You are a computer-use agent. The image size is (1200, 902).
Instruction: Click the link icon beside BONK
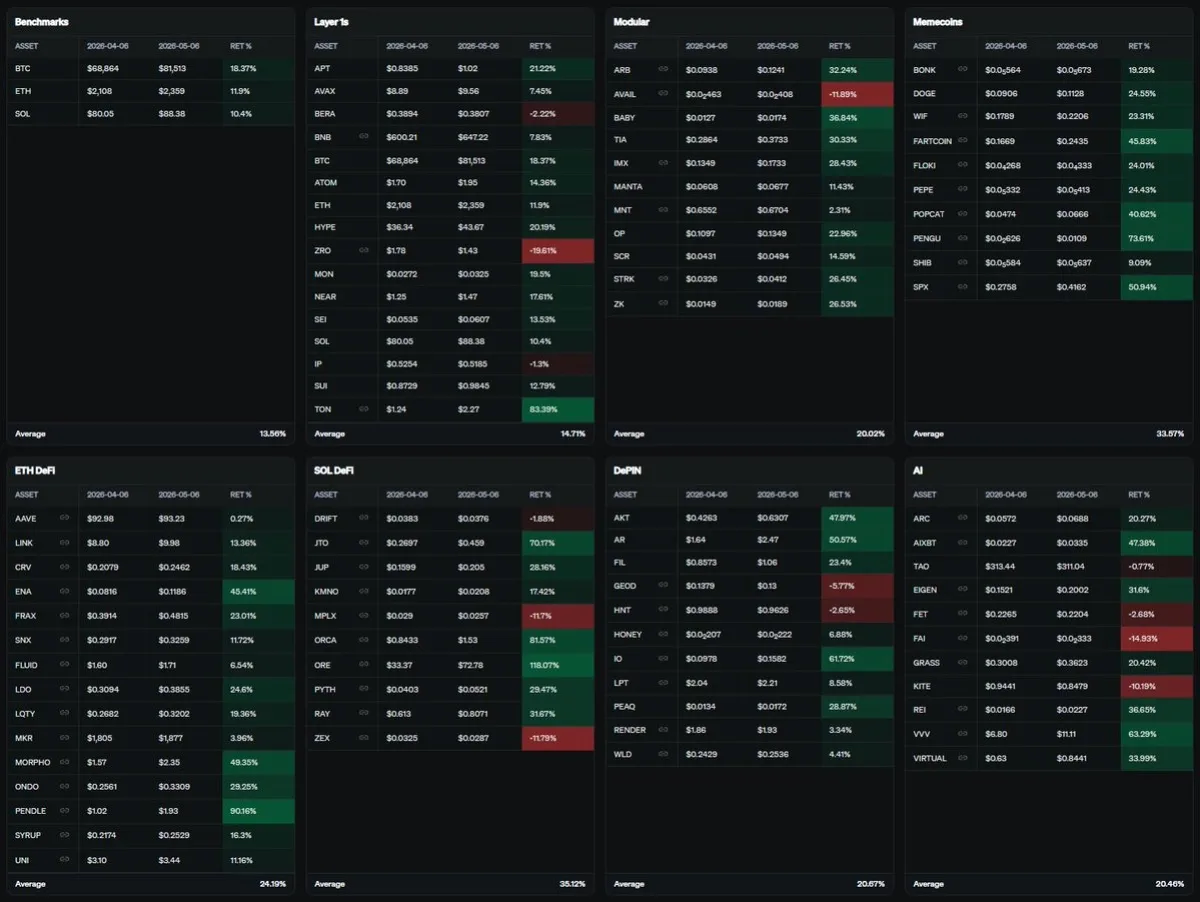[963, 69]
